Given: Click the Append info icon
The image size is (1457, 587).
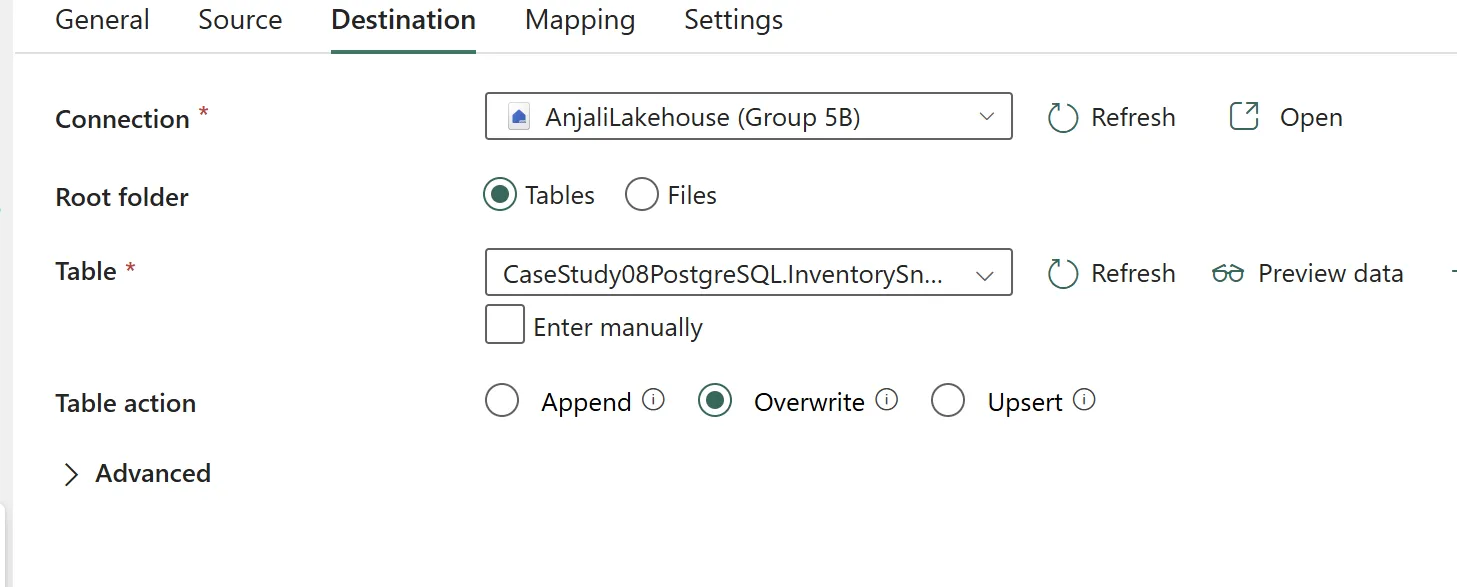Looking at the screenshot, I should (x=653, y=400).
